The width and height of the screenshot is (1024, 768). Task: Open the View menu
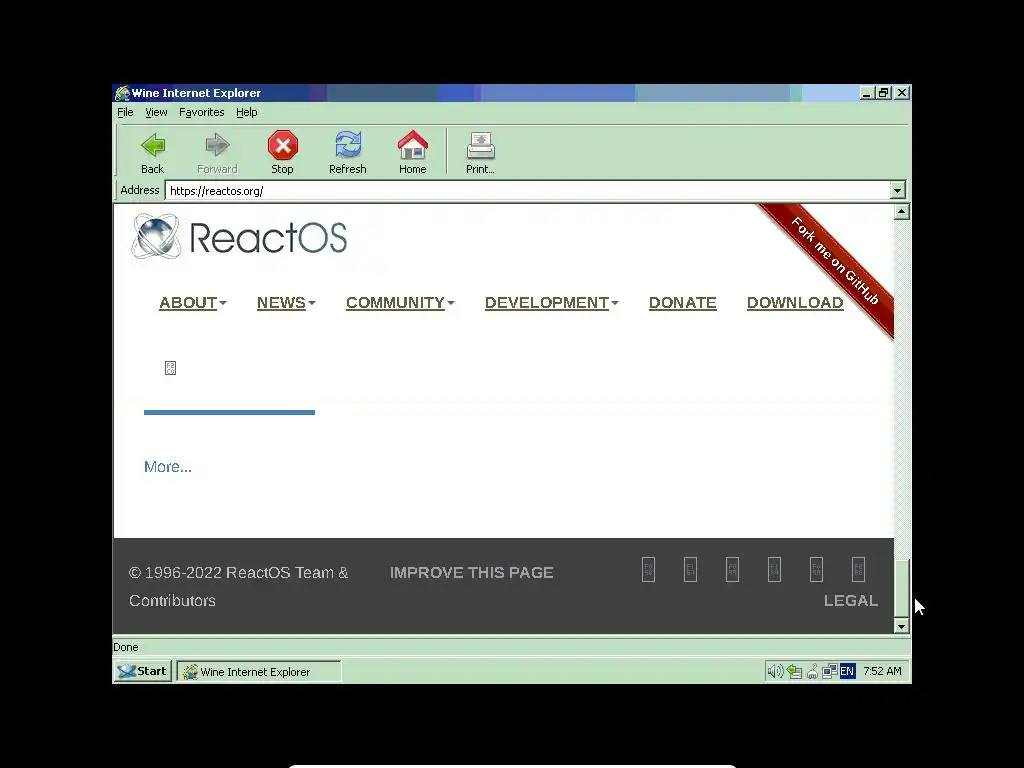point(156,112)
